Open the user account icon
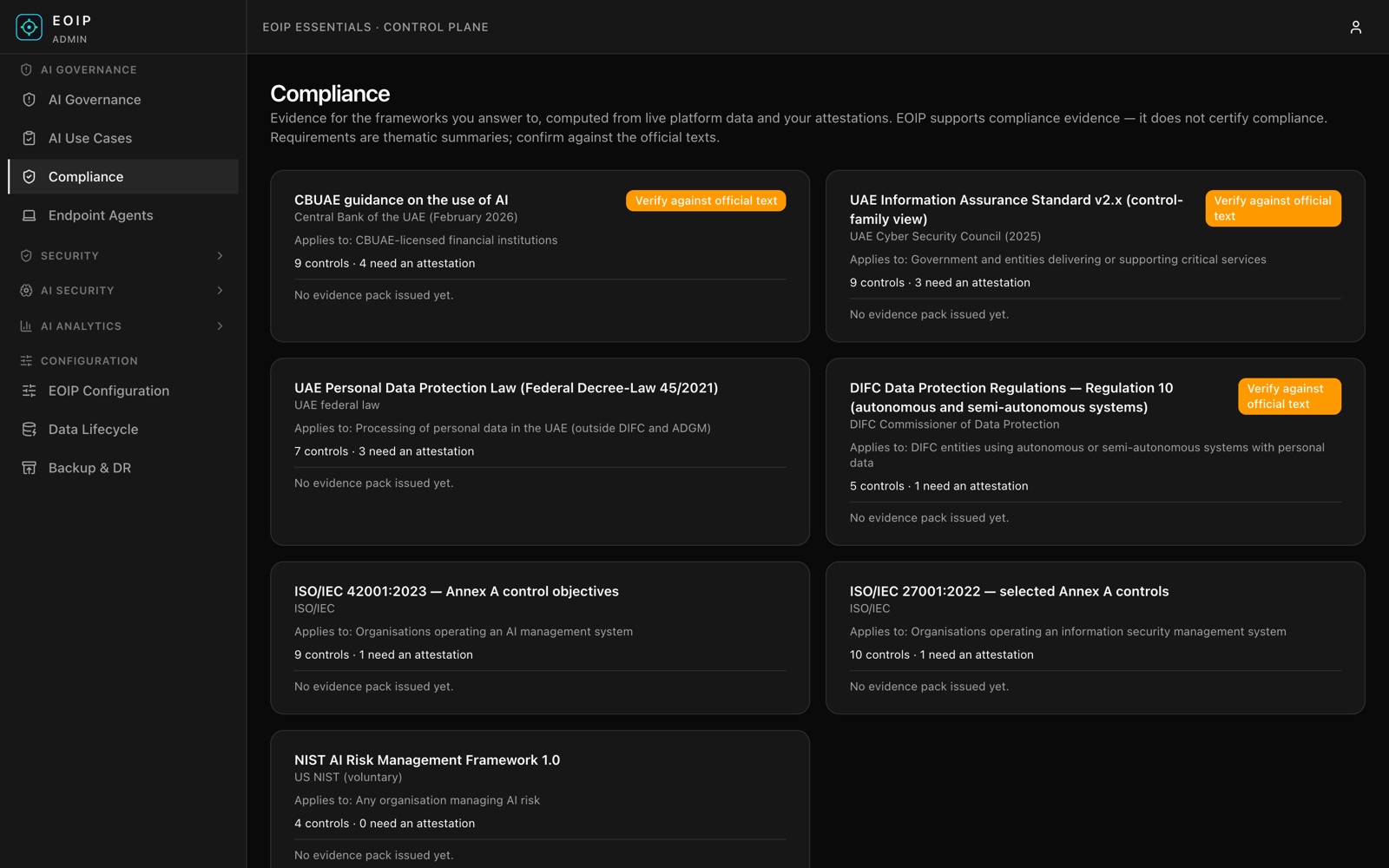This screenshot has width=1389, height=868. coord(1355,28)
